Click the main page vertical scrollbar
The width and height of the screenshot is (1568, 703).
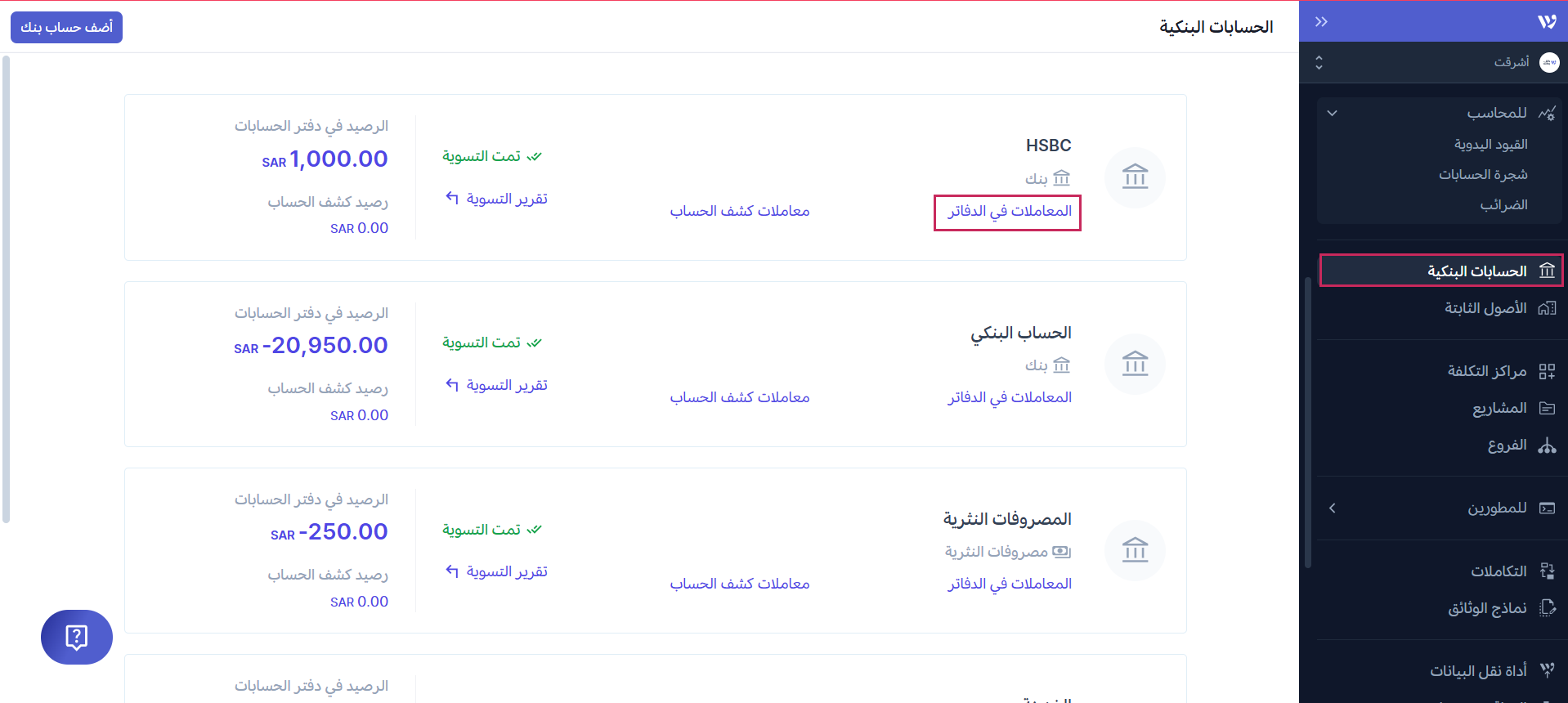tap(7, 286)
